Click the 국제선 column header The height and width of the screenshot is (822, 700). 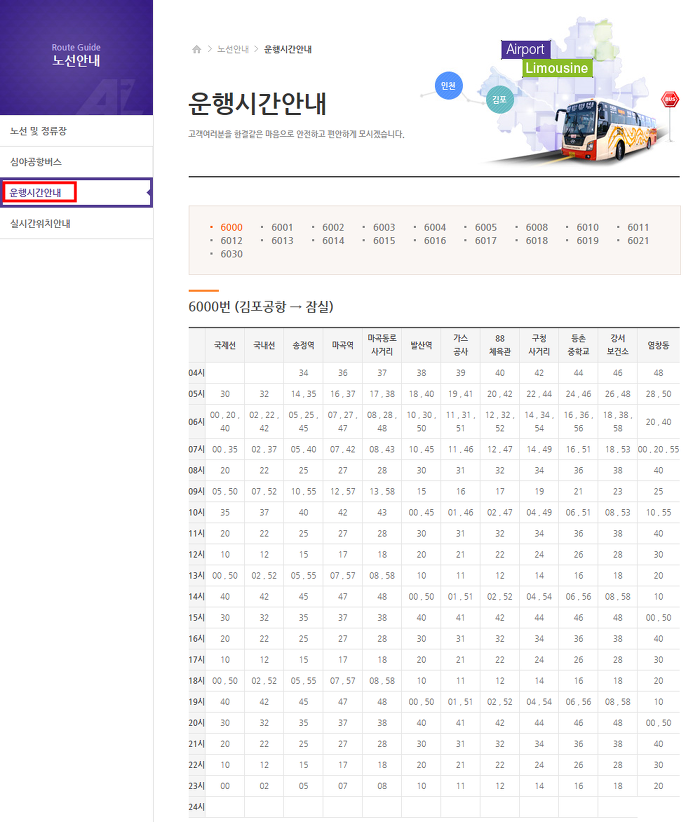click(x=225, y=345)
